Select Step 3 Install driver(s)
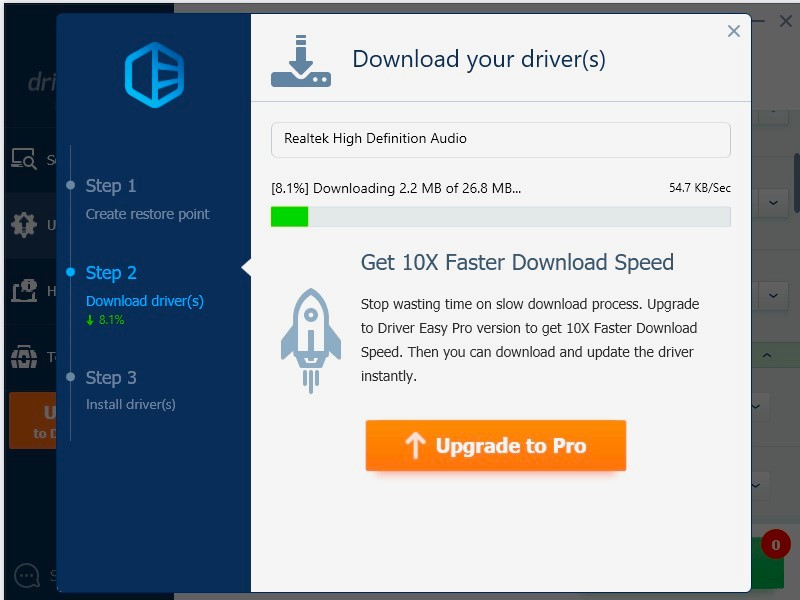The width and height of the screenshot is (800, 600). tap(131, 390)
